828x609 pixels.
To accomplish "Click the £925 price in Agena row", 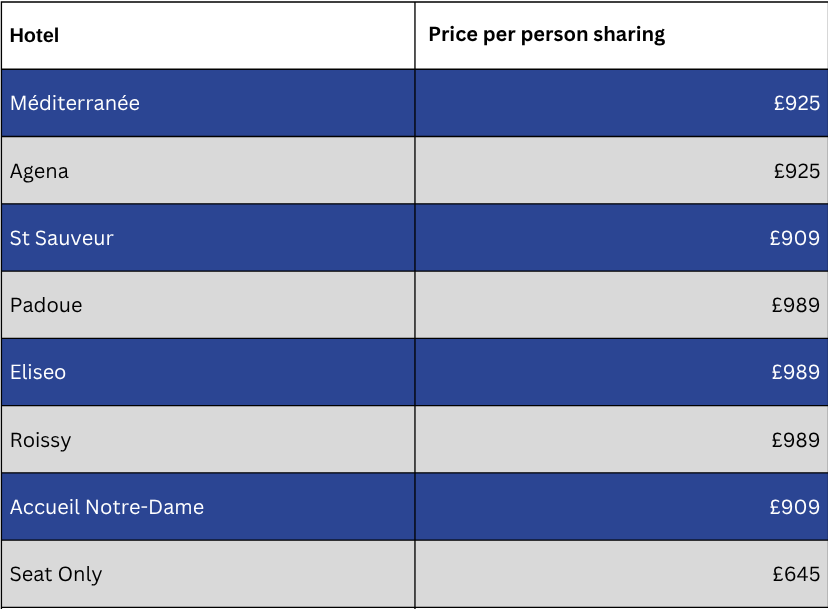I will pos(796,171).
